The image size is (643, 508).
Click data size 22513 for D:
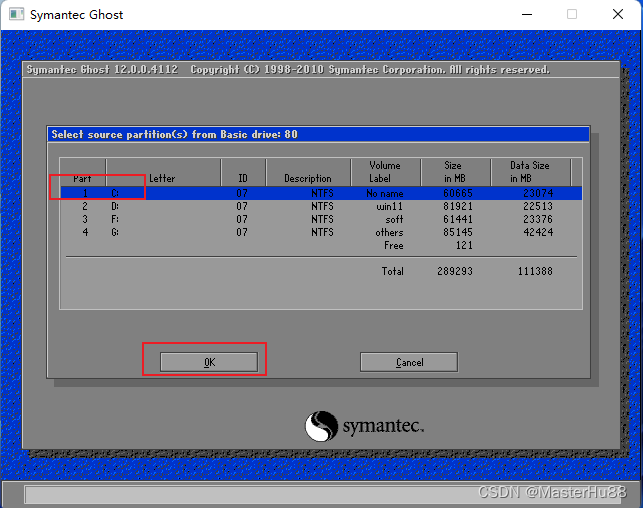538,206
